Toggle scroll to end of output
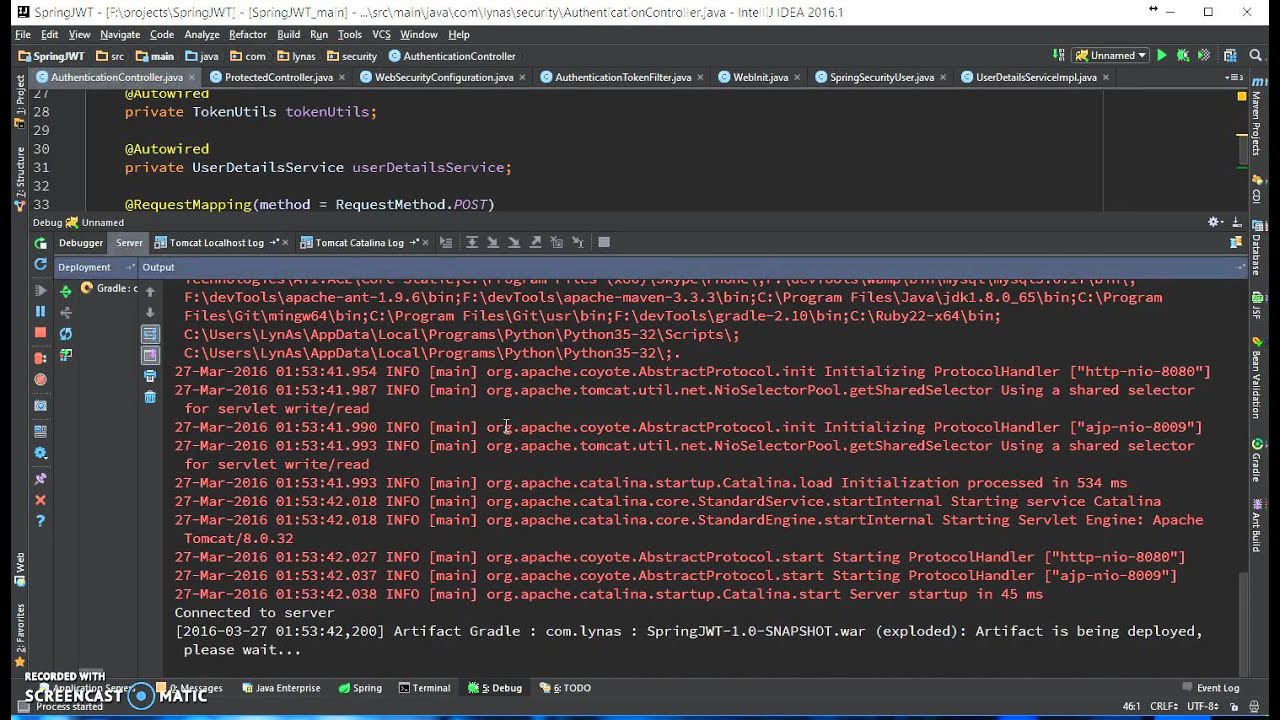The image size is (1280, 720). 150,355
